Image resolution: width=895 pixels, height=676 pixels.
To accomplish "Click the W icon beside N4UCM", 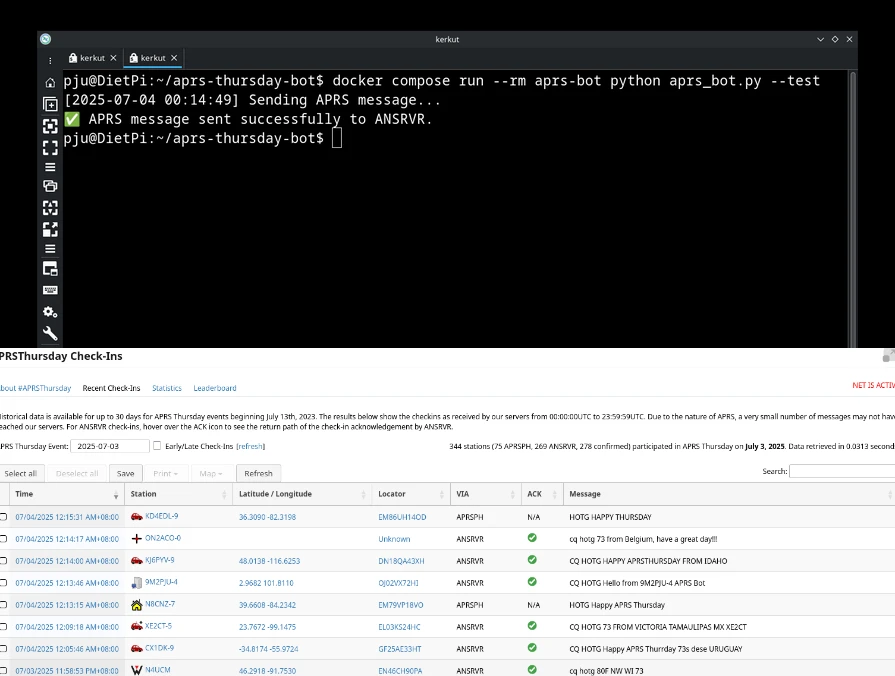I will 136,670.
